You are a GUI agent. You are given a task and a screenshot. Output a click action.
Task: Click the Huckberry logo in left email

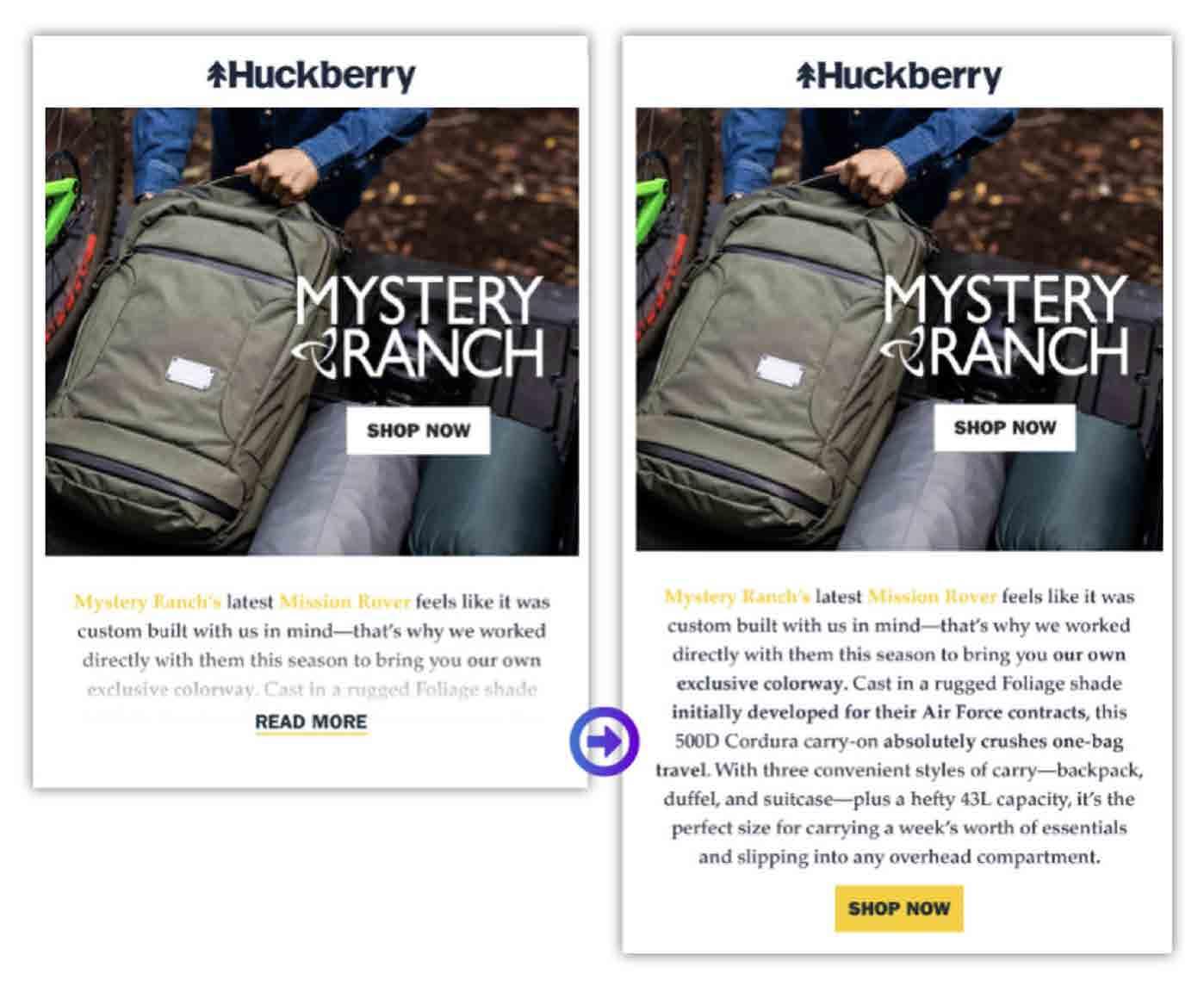click(312, 76)
